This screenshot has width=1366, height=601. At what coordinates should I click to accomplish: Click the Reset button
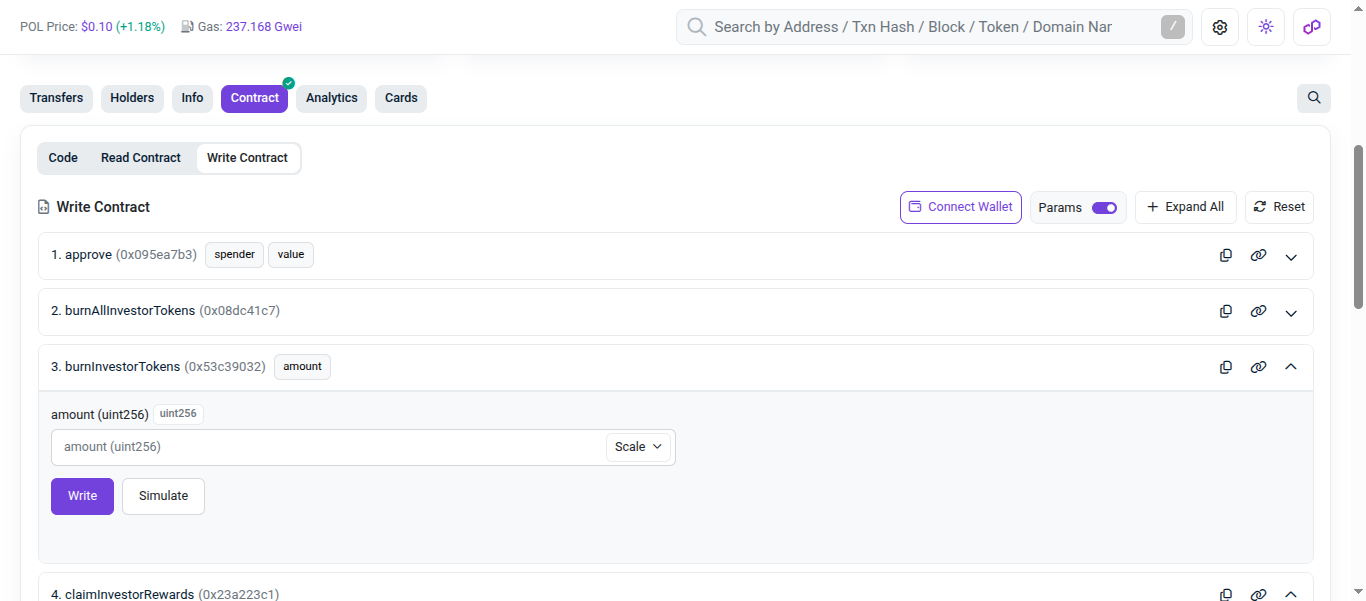tap(1279, 207)
